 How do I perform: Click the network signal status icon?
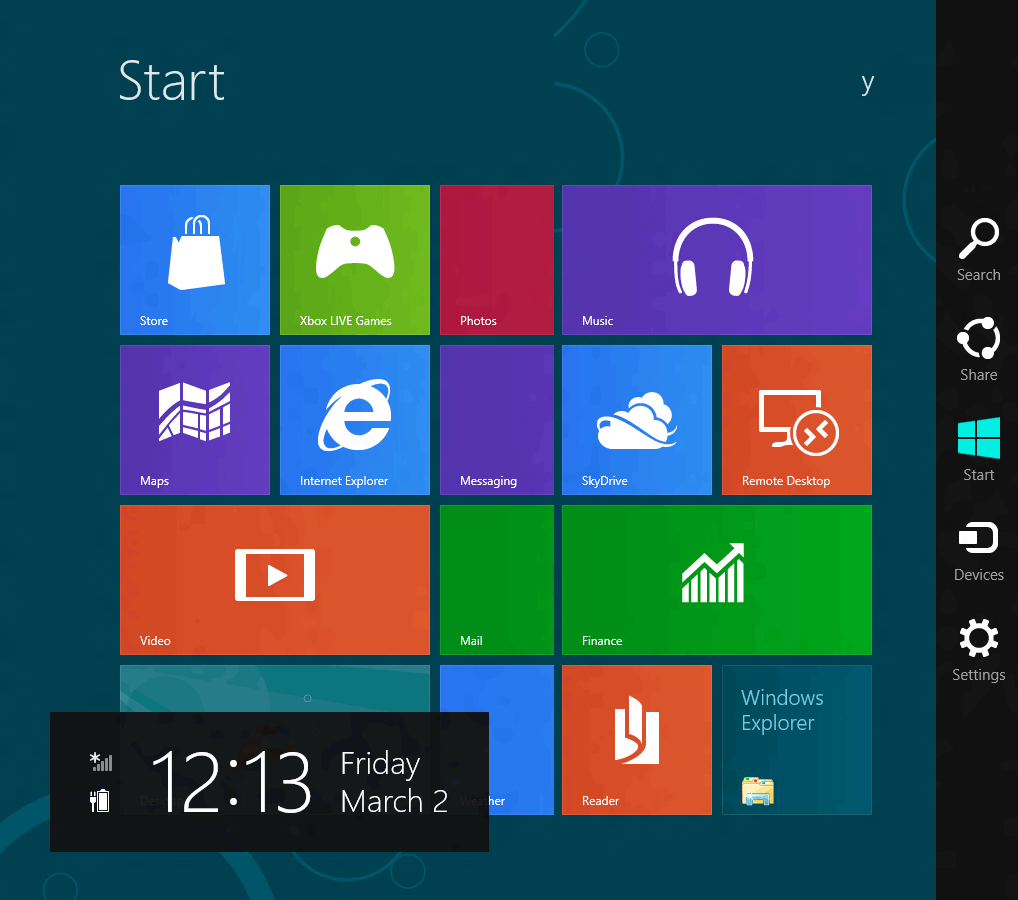click(101, 762)
